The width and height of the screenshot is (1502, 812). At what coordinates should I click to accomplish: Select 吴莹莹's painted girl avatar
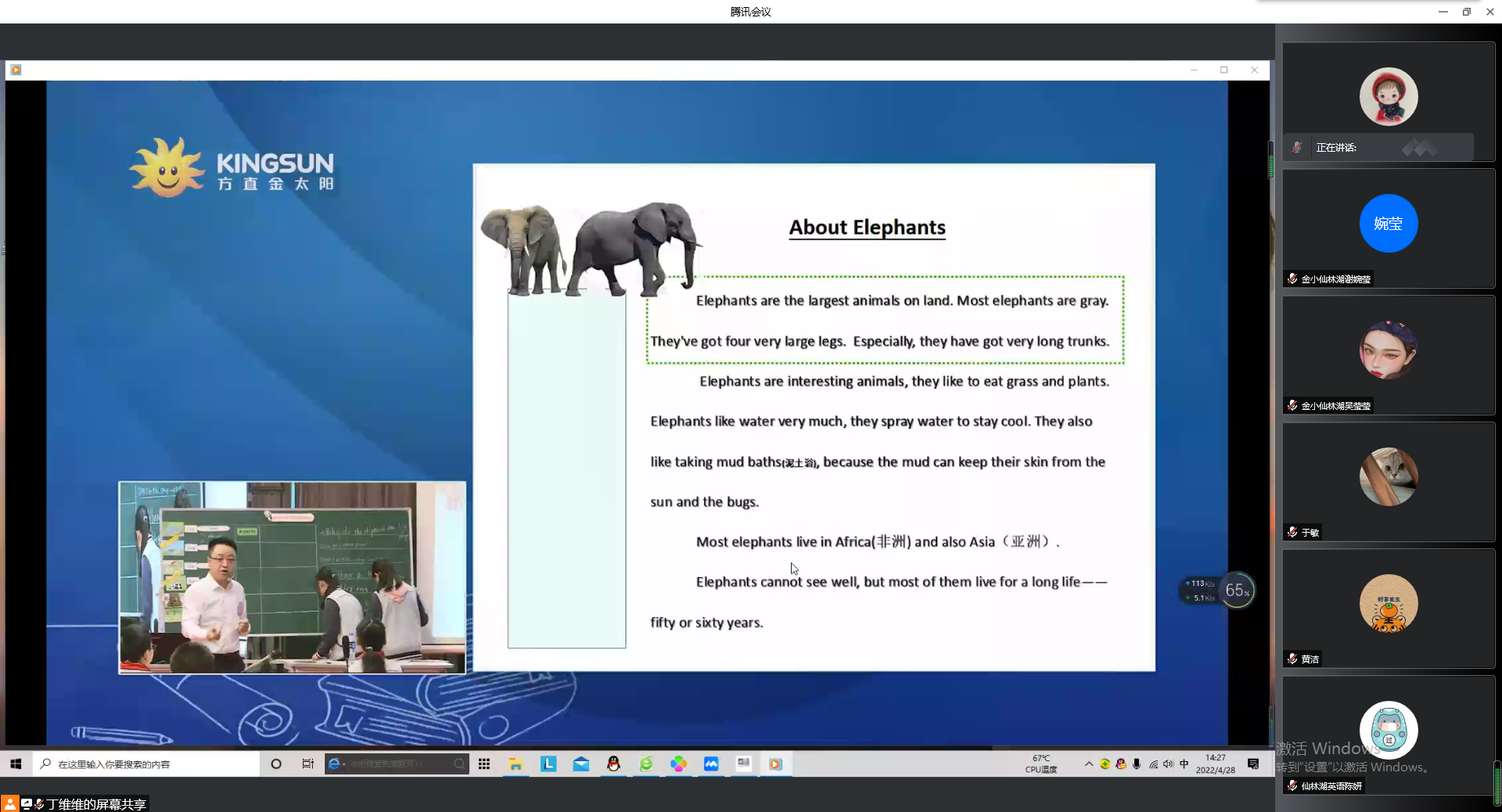pyautogui.click(x=1389, y=350)
